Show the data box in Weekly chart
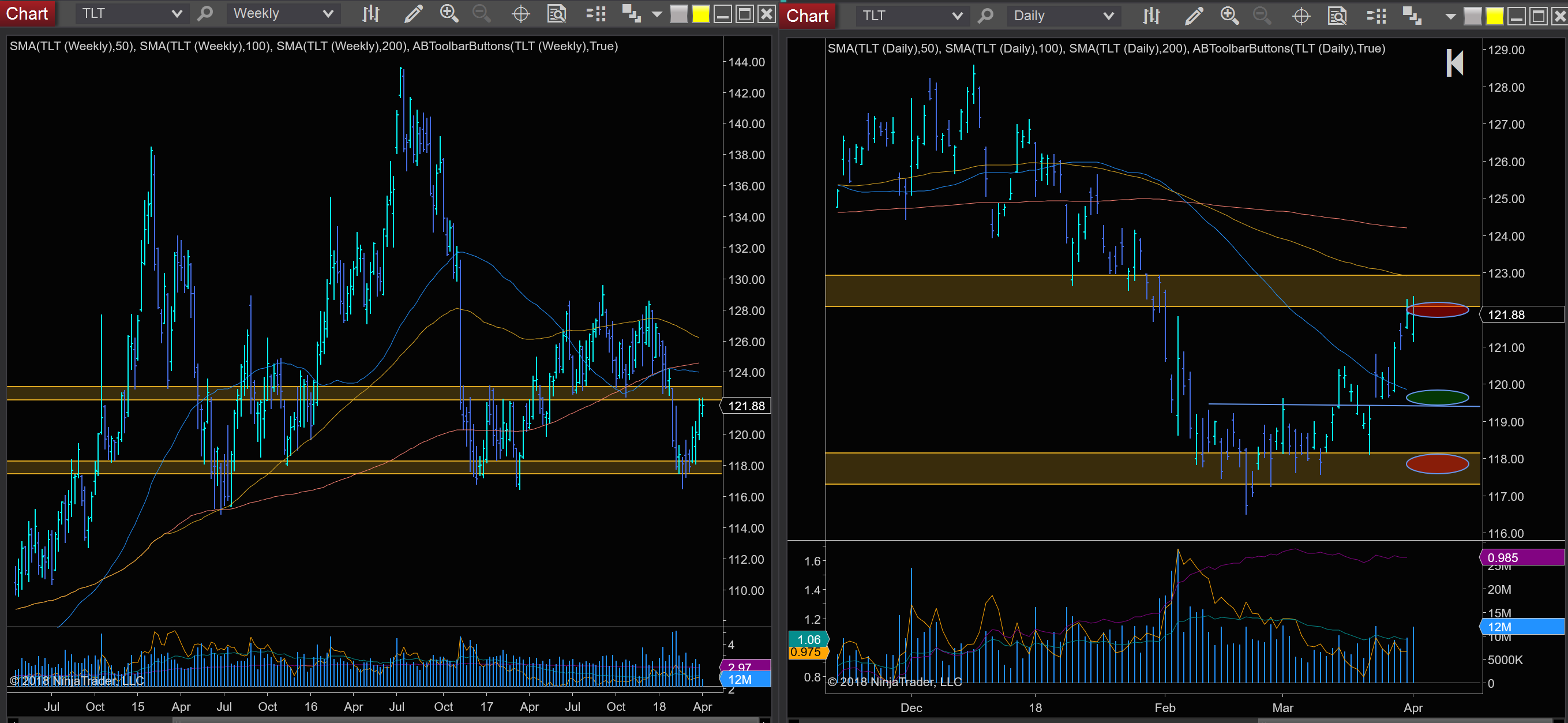Viewport: 1568px width, 723px height. 557,13
